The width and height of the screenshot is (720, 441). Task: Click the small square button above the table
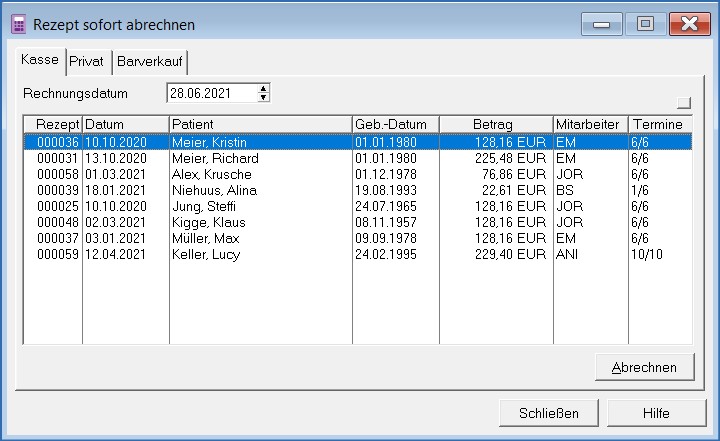click(x=684, y=102)
